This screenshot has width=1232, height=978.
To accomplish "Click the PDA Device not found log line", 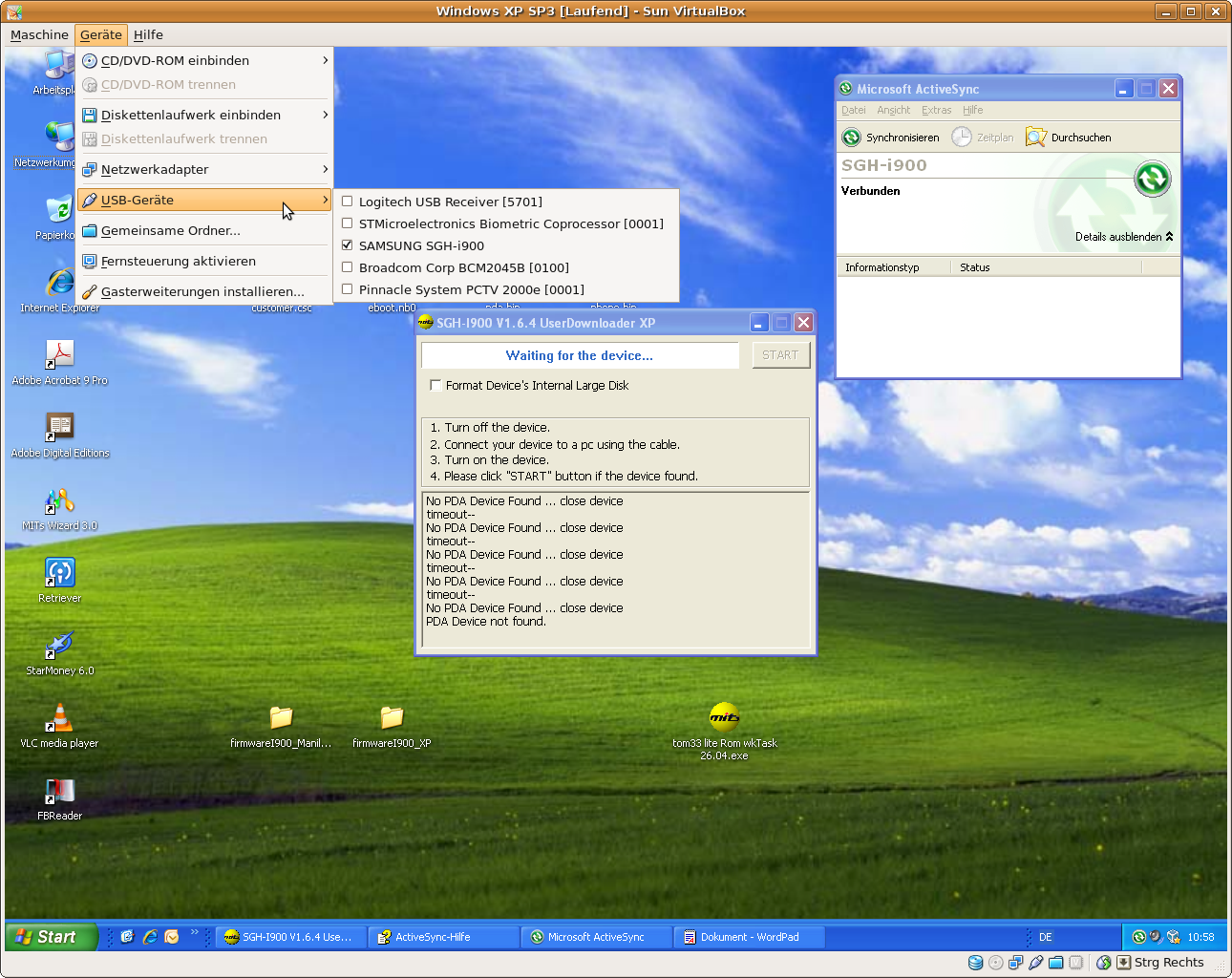I will [x=486, y=622].
